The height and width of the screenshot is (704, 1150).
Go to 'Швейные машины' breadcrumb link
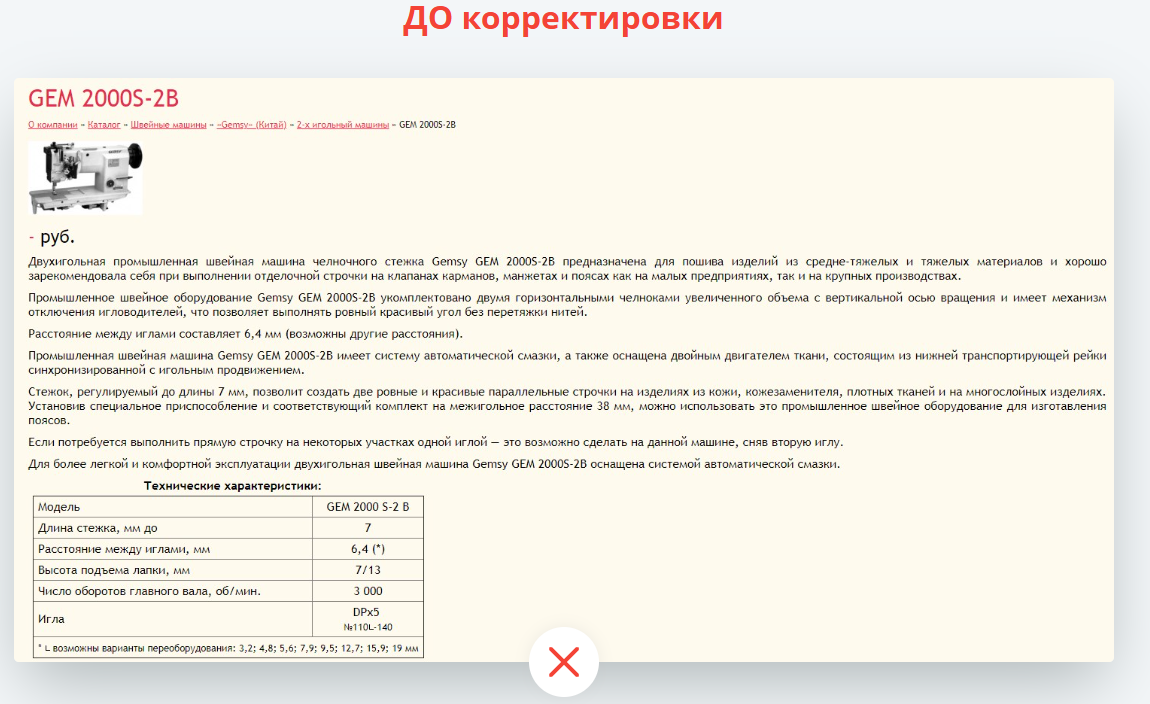[x=169, y=125]
